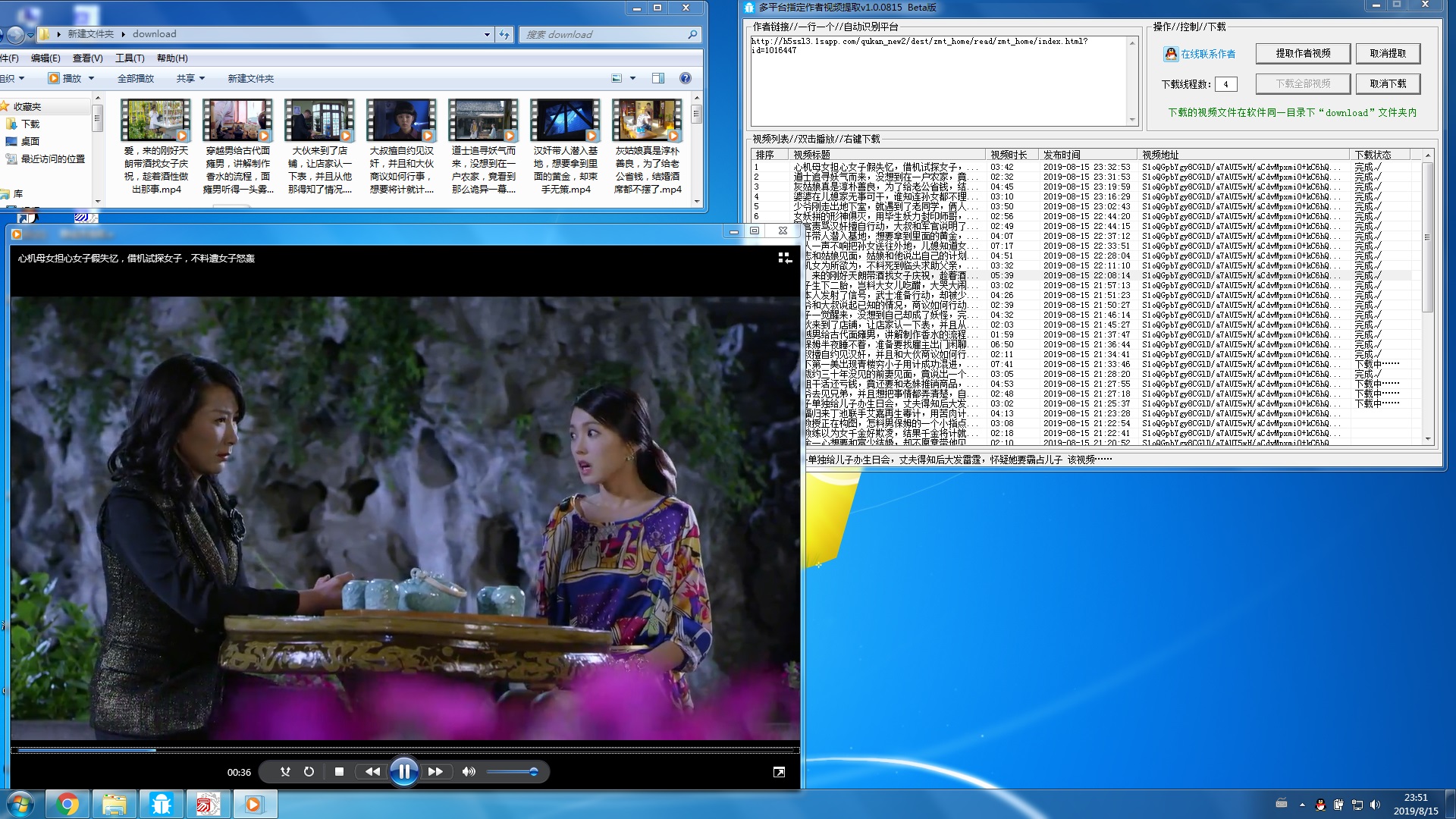Expand the 播放 dropdown arrow
The height and width of the screenshot is (819, 1456).
click(92, 78)
